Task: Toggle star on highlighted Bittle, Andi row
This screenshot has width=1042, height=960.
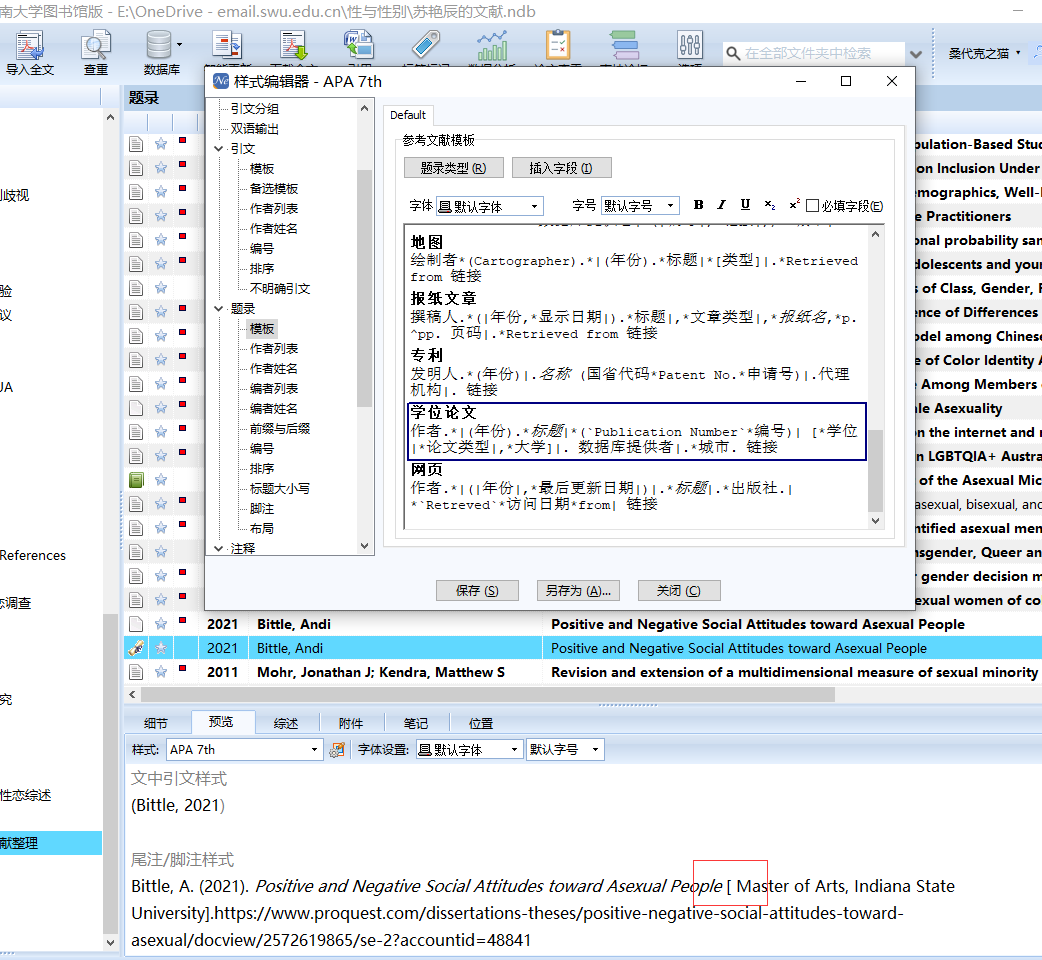Action: pyautogui.click(x=161, y=648)
